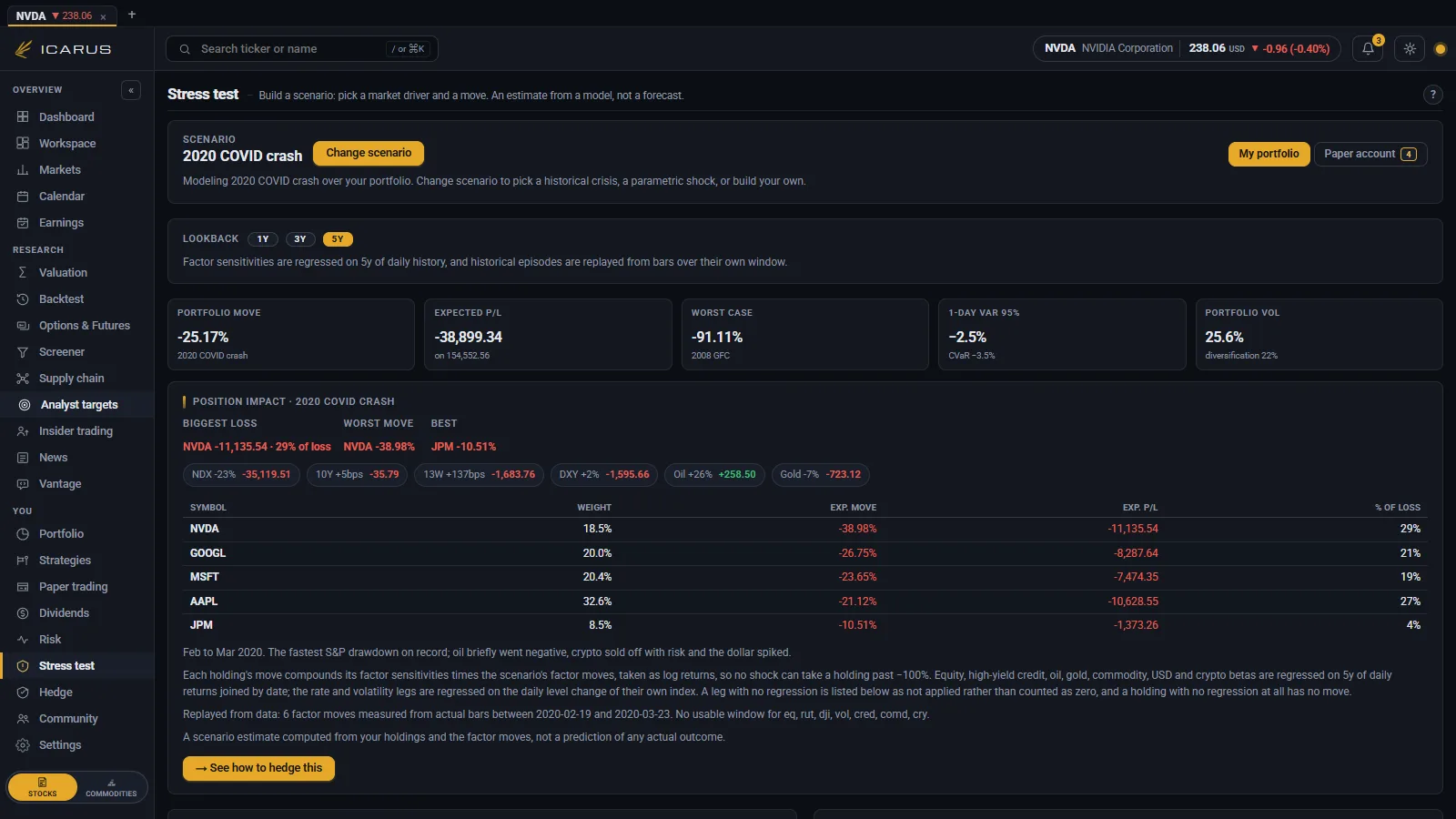Open the stress test help icon

1432,95
